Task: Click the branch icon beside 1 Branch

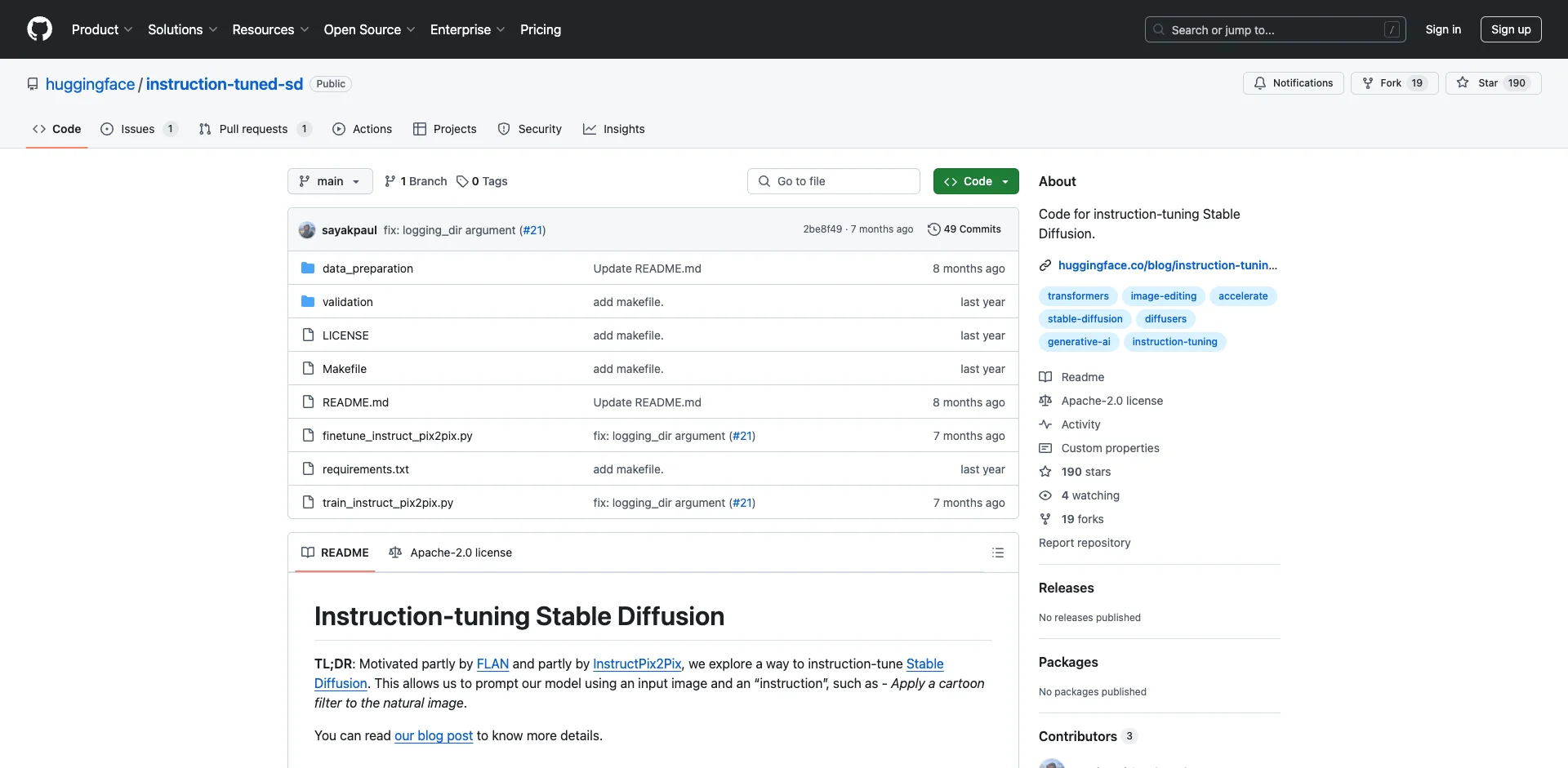Action: coord(390,181)
